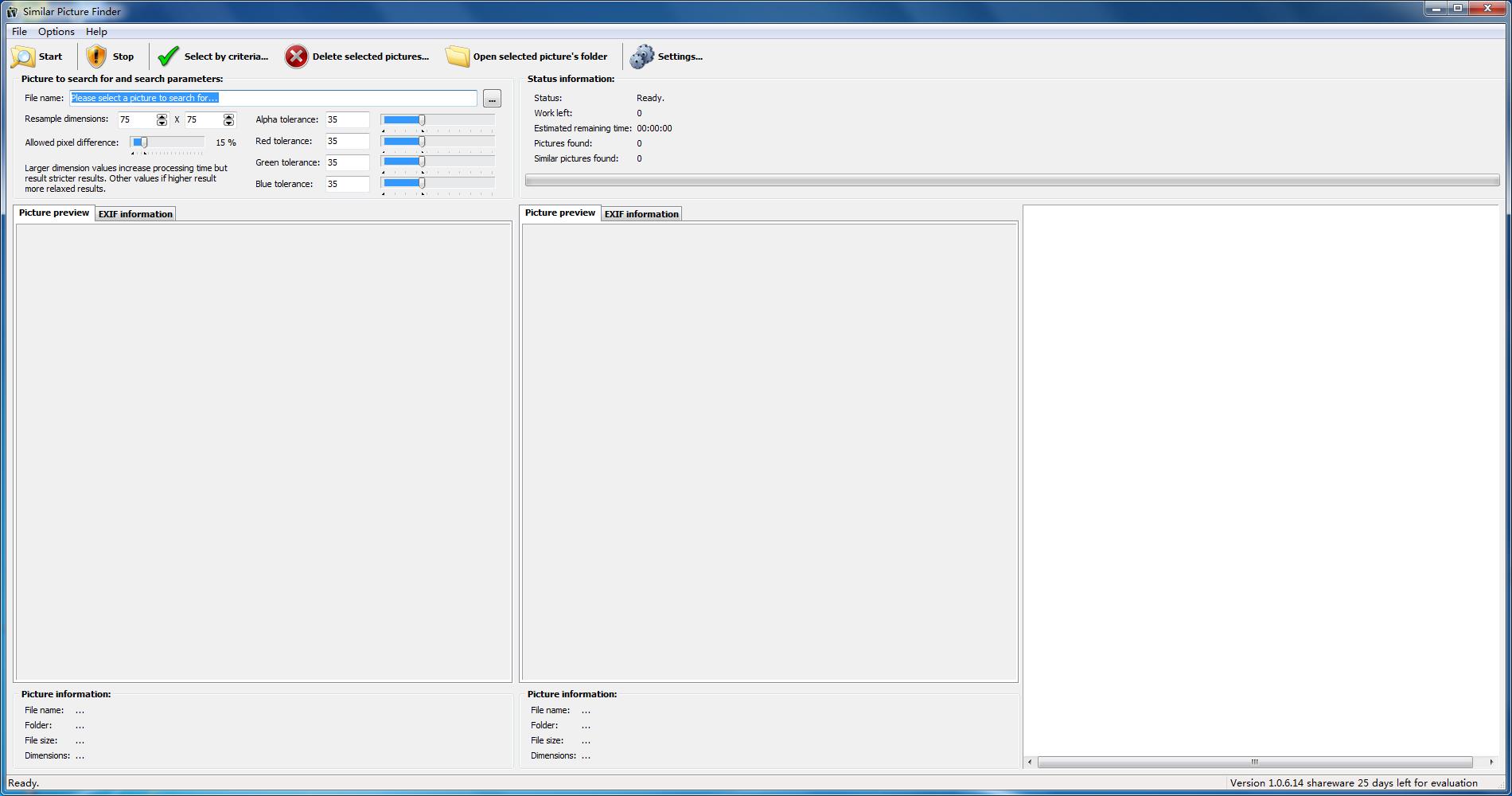The width and height of the screenshot is (1512, 796).
Task: Open Settings via the gear icon
Action: [x=641, y=56]
